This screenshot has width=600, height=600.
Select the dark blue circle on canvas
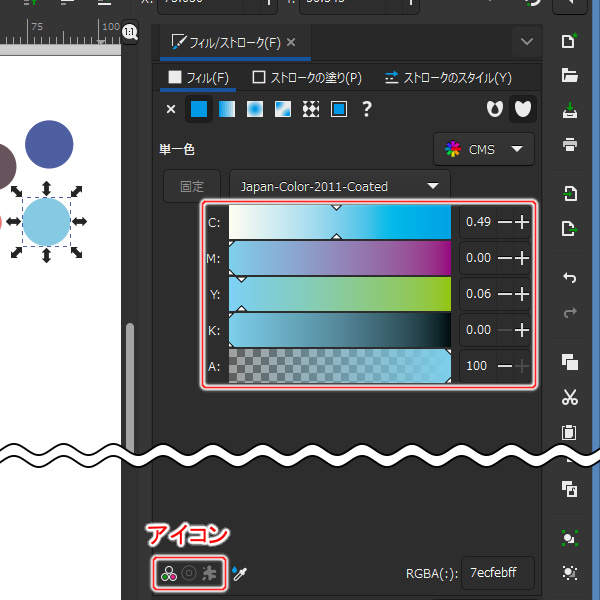(49, 144)
